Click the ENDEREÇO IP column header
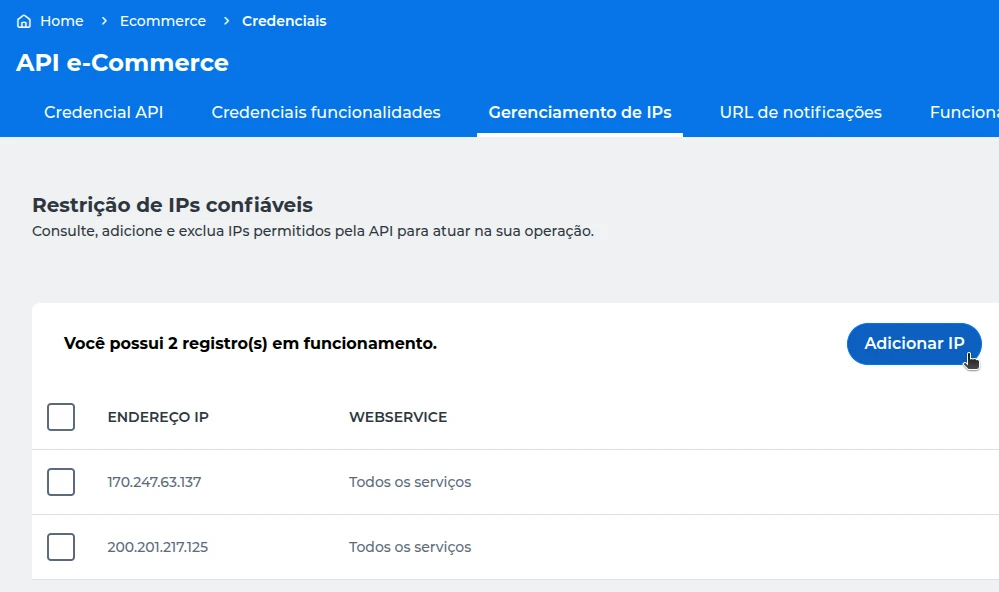The image size is (999, 592). pos(157,417)
